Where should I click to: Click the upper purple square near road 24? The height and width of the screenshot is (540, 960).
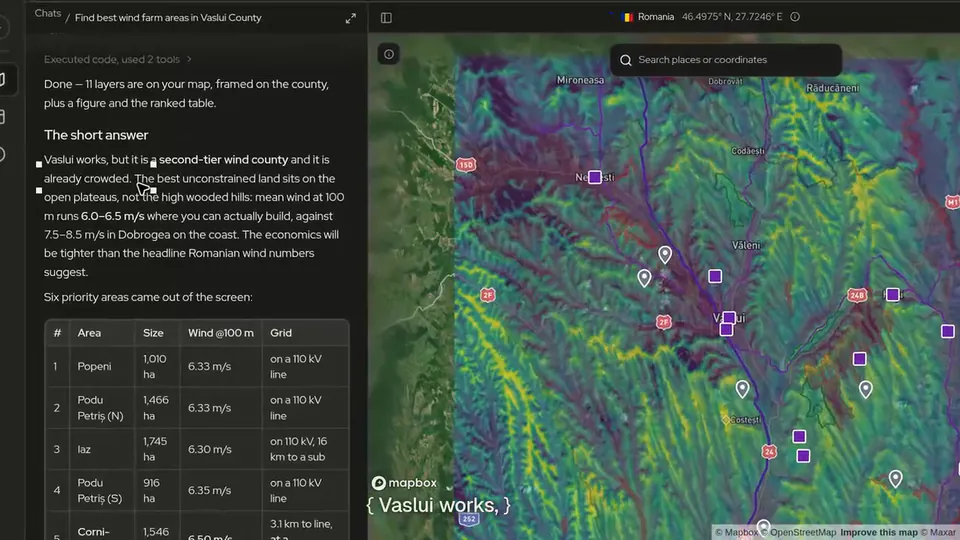click(x=799, y=437)
